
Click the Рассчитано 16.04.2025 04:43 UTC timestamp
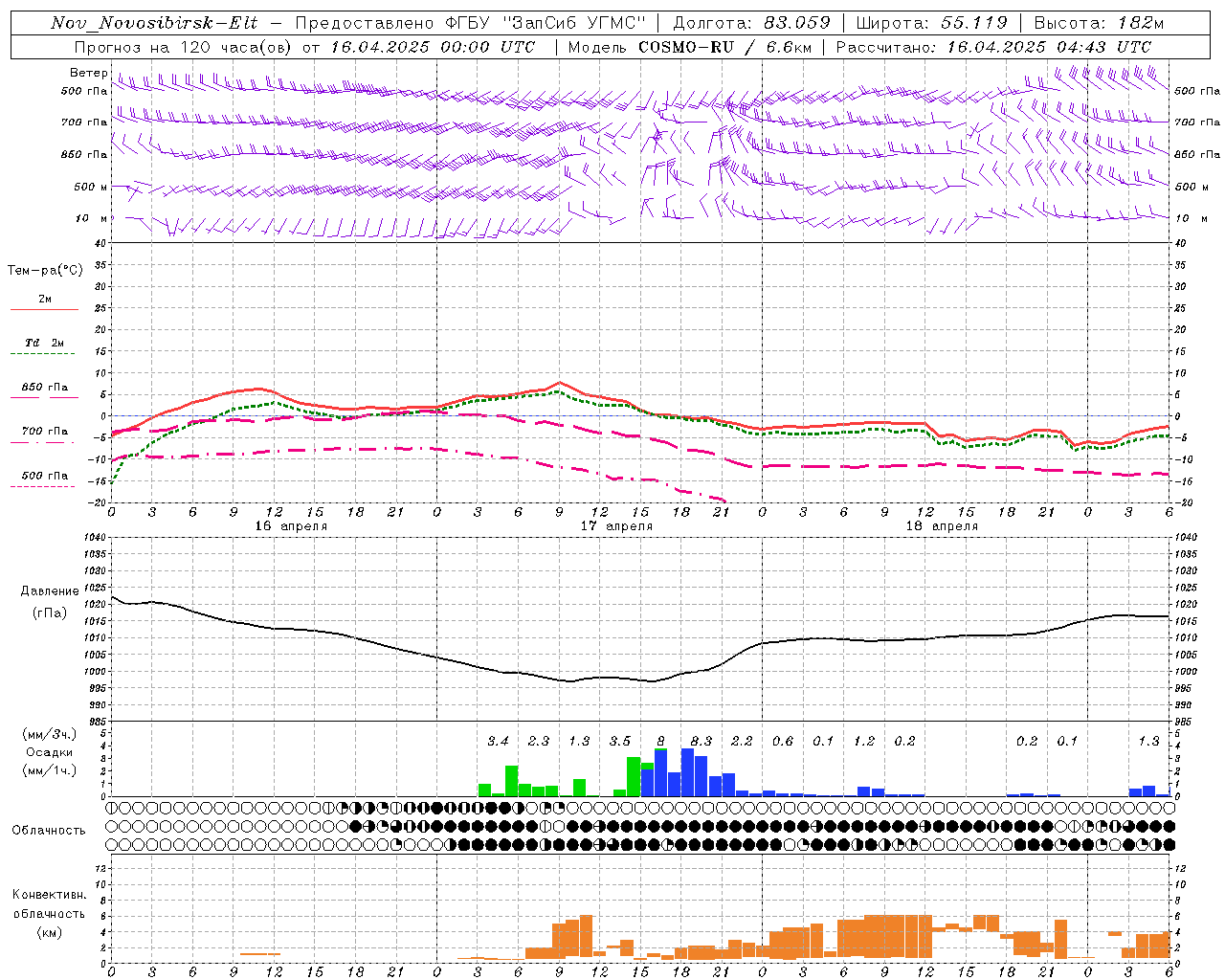tap(993, 46)
